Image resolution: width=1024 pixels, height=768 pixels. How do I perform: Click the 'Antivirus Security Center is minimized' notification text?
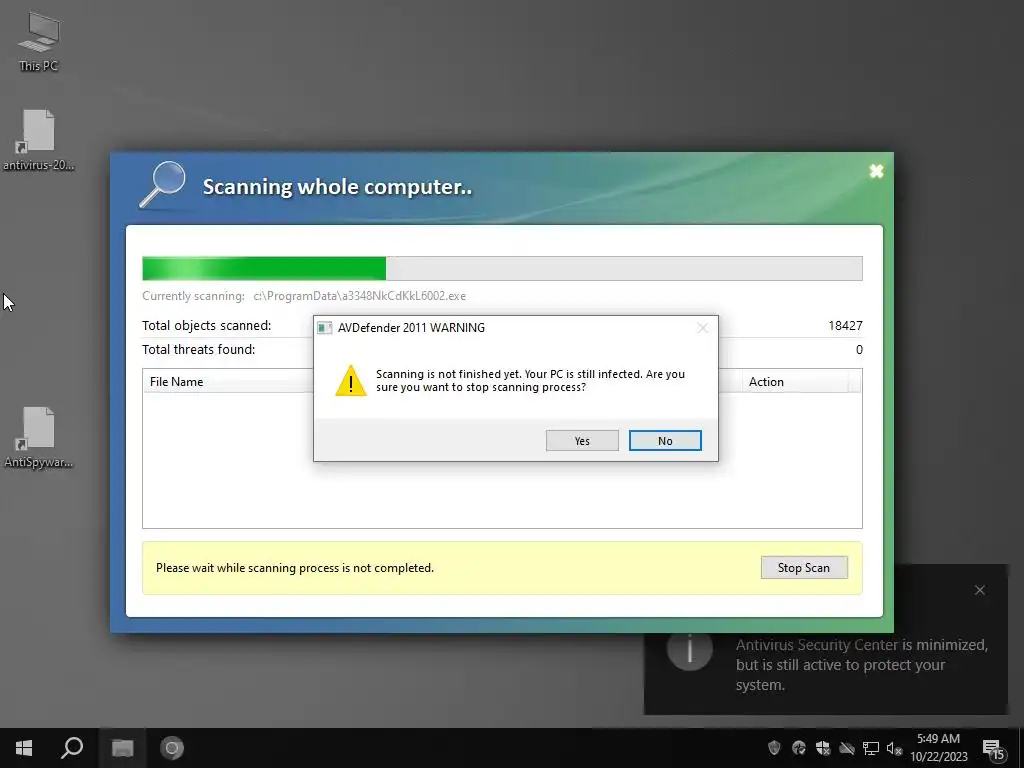click(861, 665)
